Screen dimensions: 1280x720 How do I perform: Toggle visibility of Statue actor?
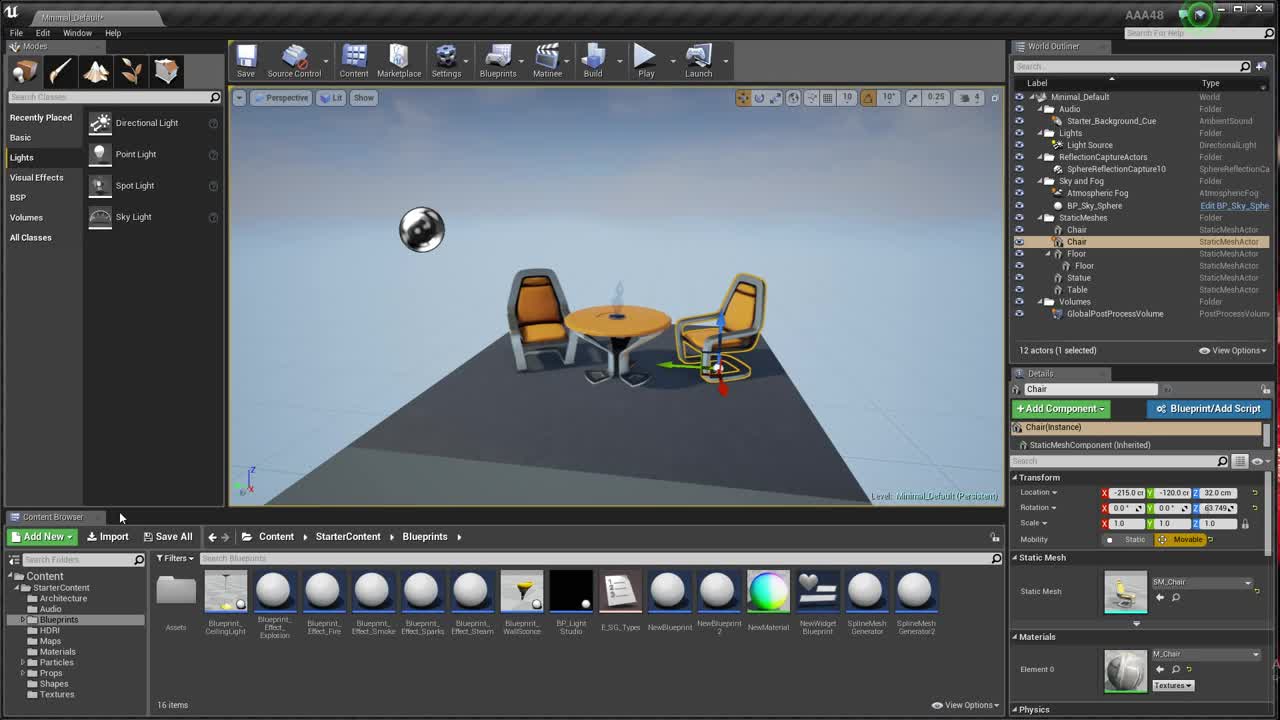click(1019, 278)
